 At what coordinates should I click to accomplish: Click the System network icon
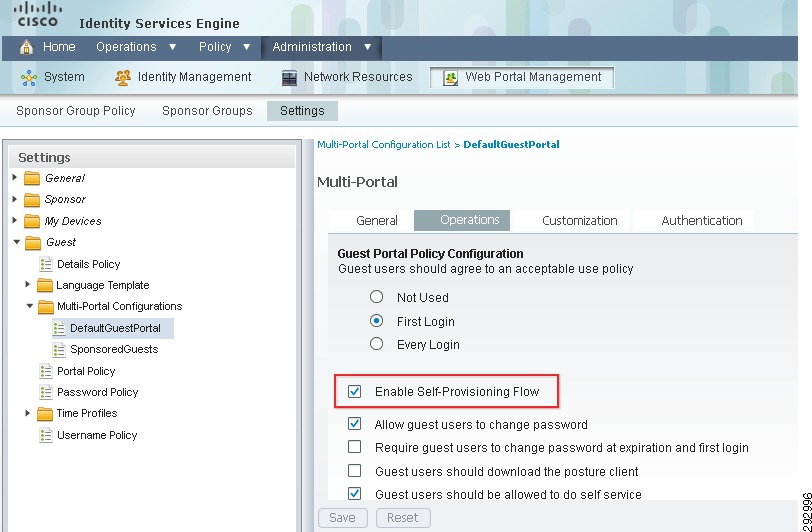tap(29, 78)
